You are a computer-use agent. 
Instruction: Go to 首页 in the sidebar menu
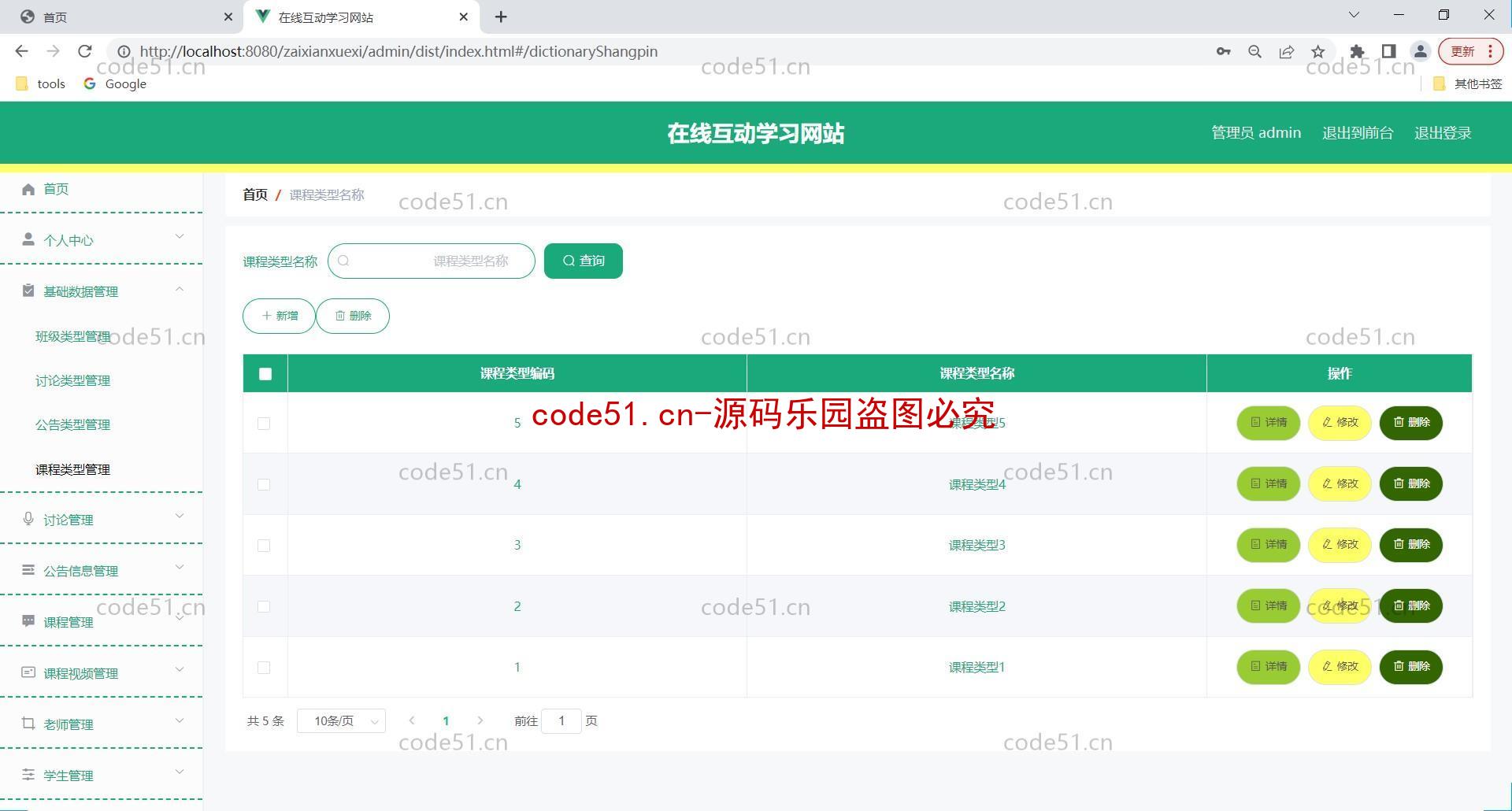pyautogui.click(x=56, y=189)
